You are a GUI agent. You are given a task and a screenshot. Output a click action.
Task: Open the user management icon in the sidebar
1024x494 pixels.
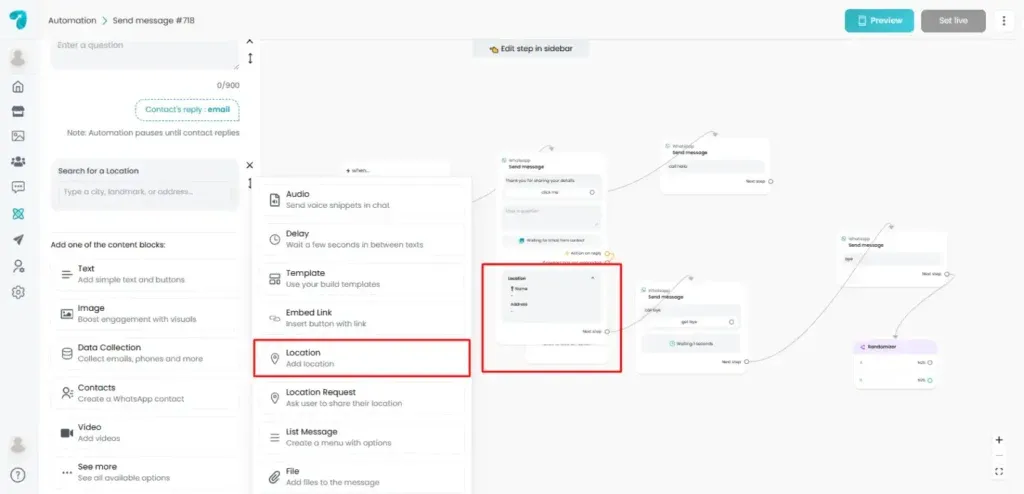18,266
